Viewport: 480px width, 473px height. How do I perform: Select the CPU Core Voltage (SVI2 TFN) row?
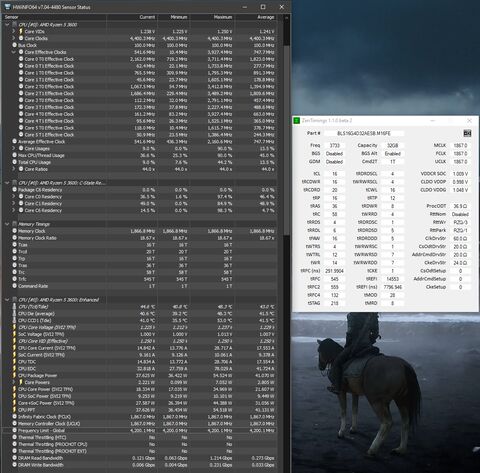pos(139,327)
